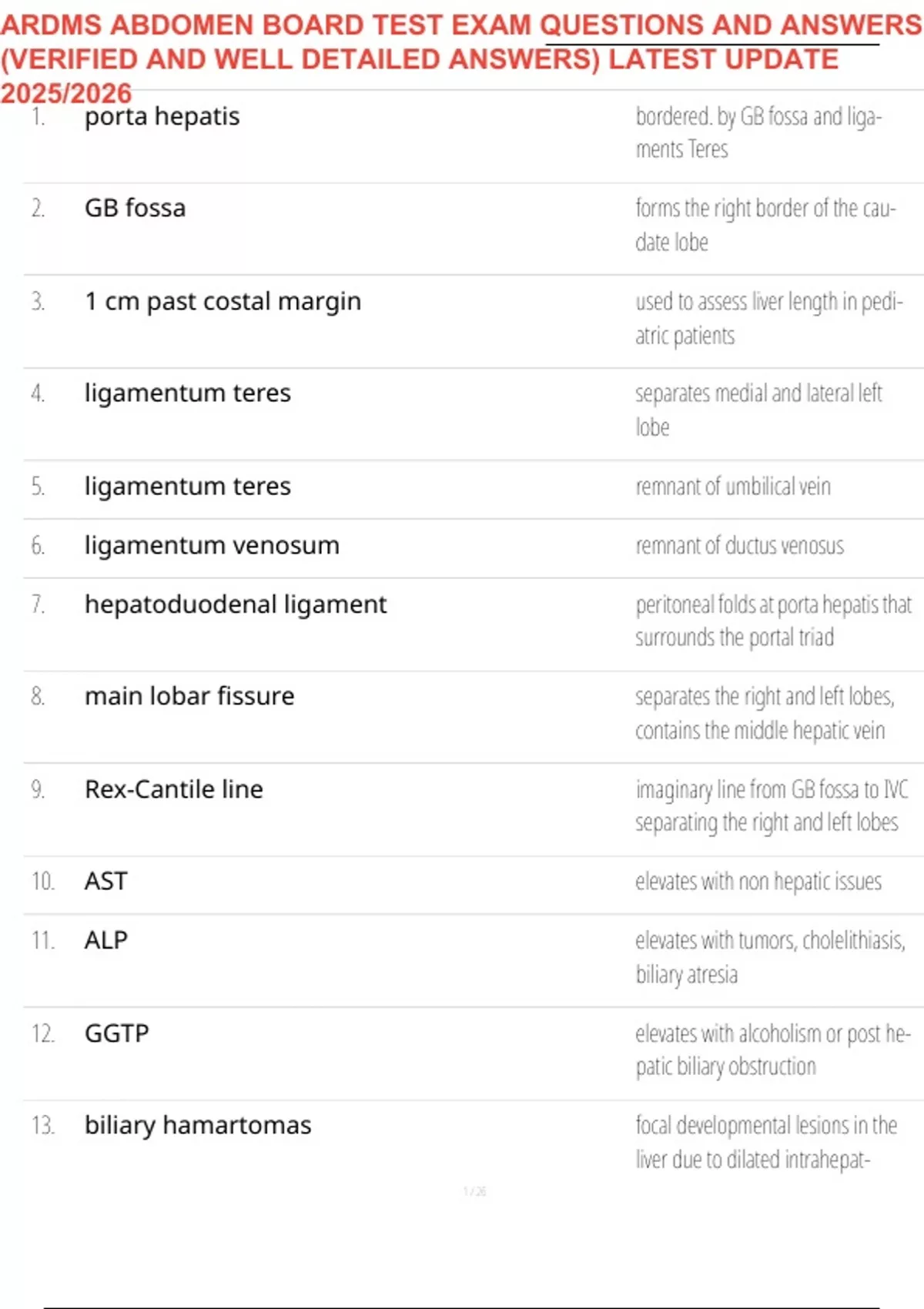
Task: Select the 'hepatoduodenal ligament' term
Action: click(235, 604)
